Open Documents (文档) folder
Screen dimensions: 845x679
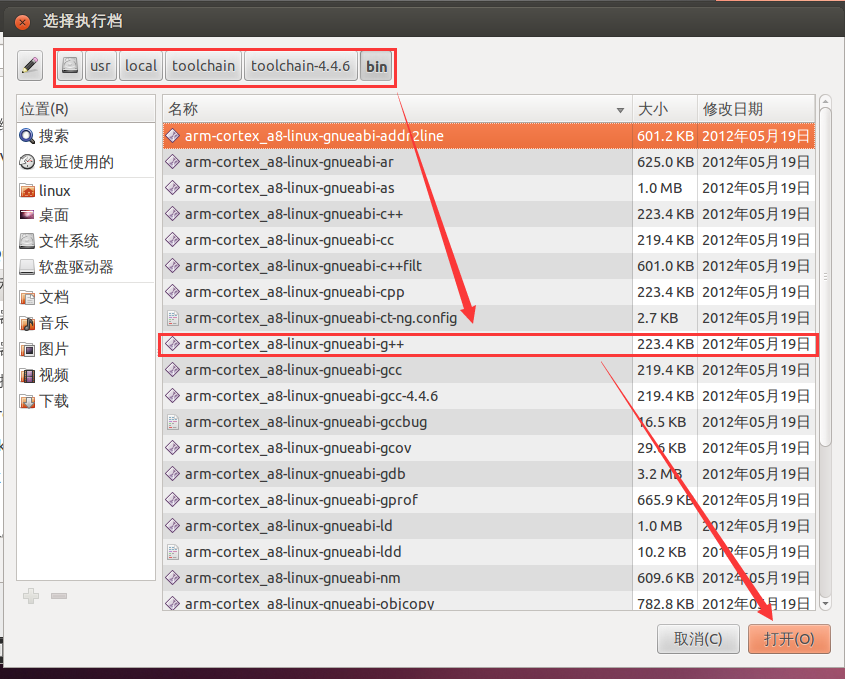pos(86,297)
